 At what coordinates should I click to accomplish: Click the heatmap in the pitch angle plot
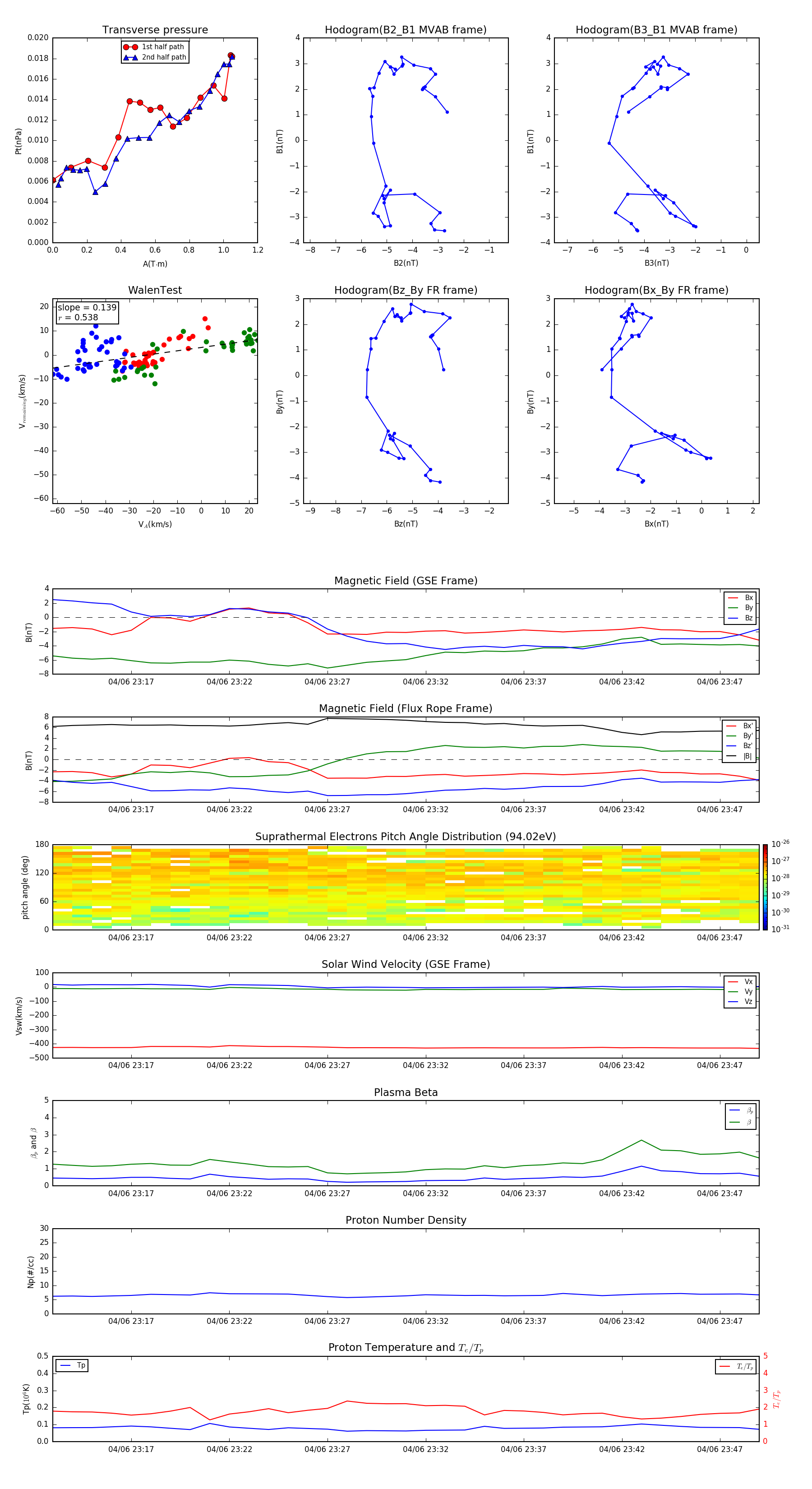(x=406, y=887)
